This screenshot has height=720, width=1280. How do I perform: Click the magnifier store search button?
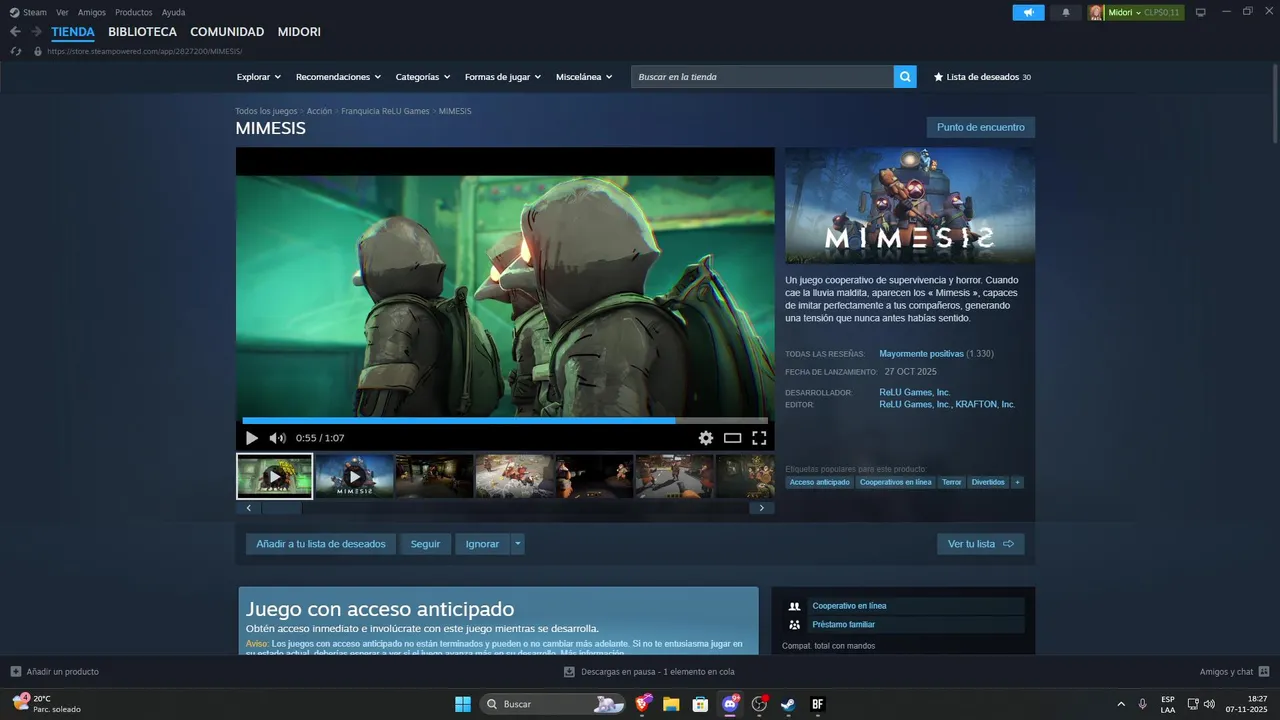click(905, 77)
